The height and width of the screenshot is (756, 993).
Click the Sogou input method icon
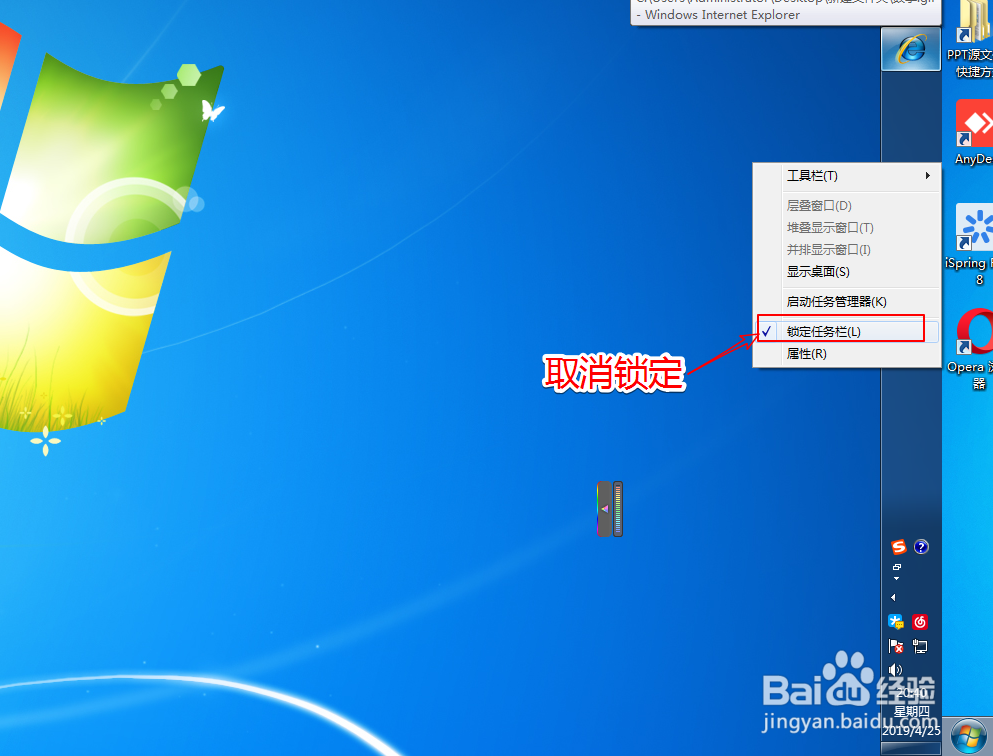tap(899, 547)
